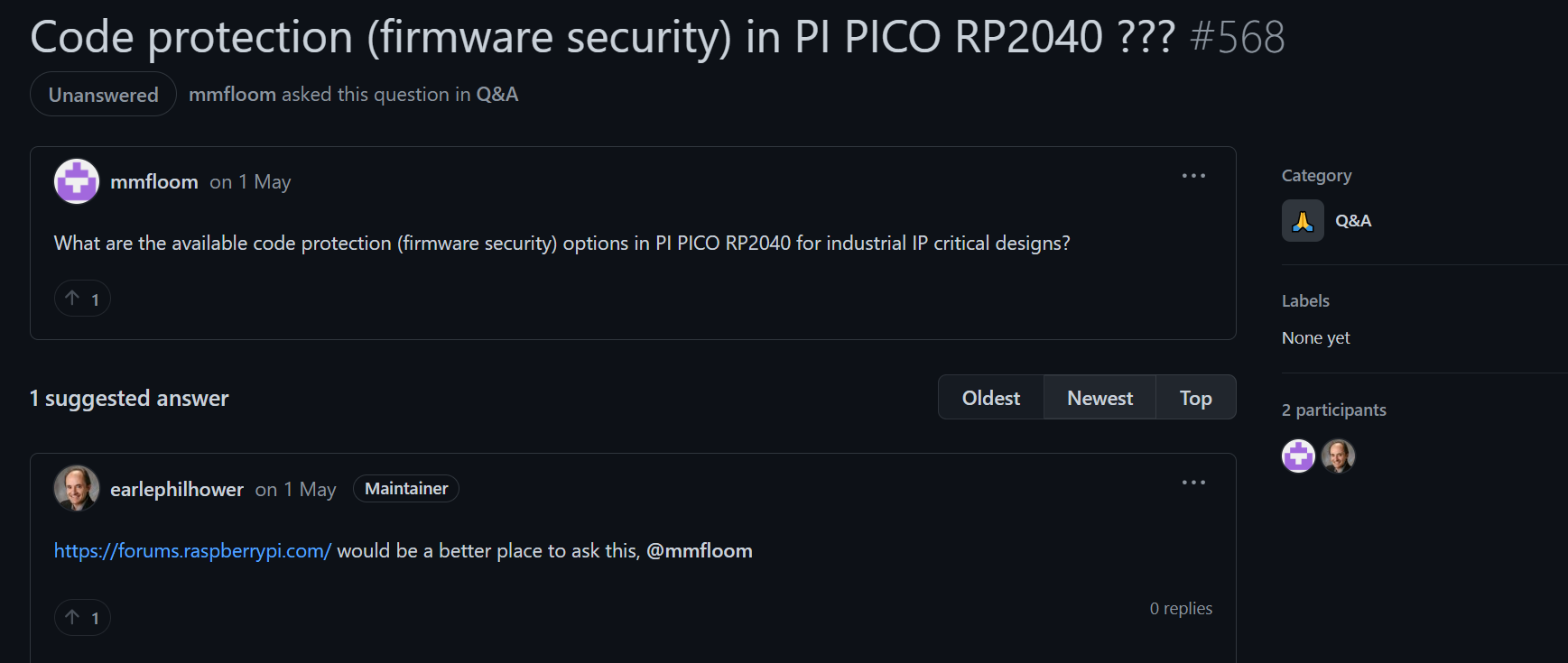Open mmfloom's avatar on the question post

[x=77, y=181]
